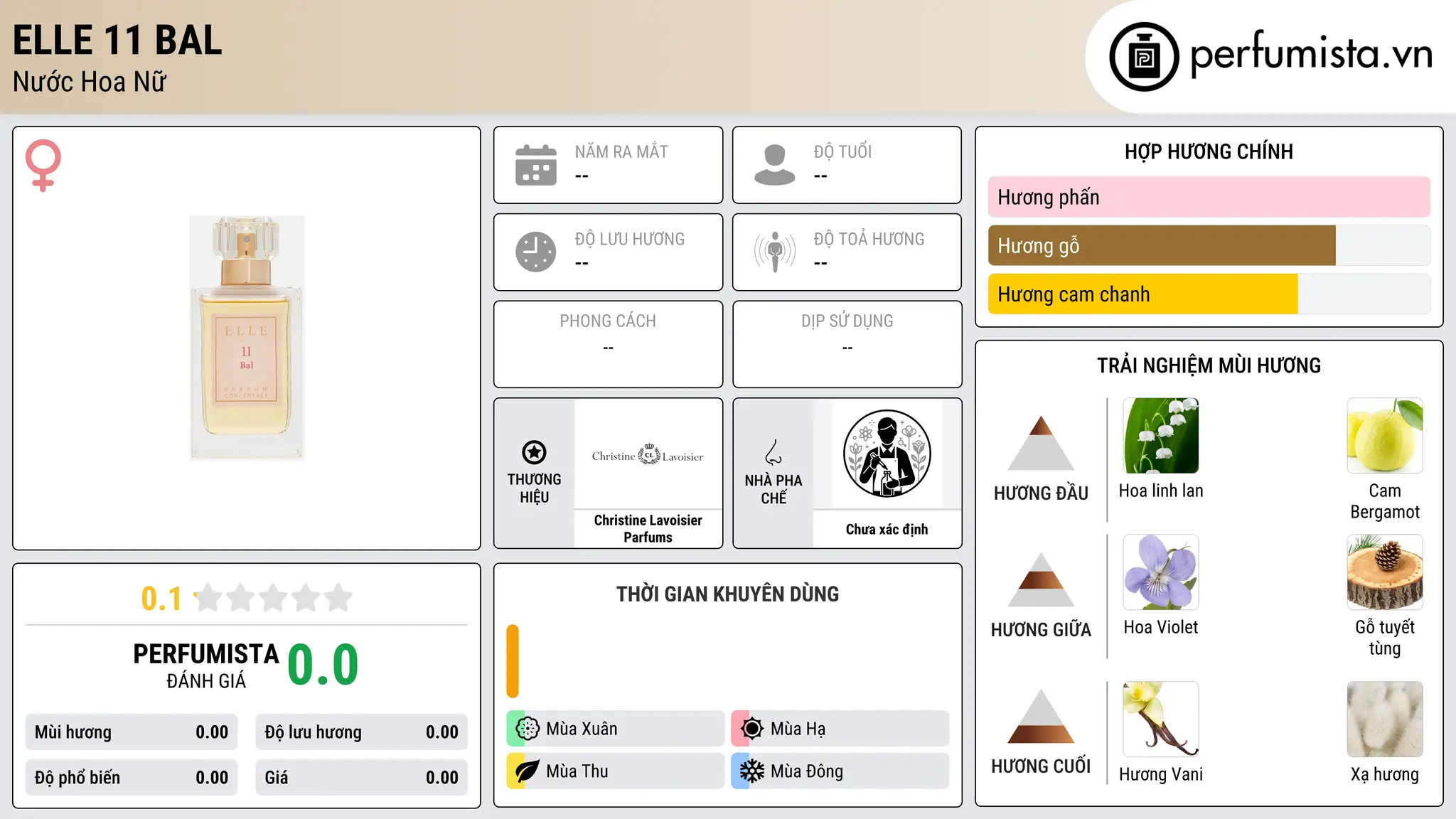Click the Christine Lavoisier Parfums brand name

point(648,528)
